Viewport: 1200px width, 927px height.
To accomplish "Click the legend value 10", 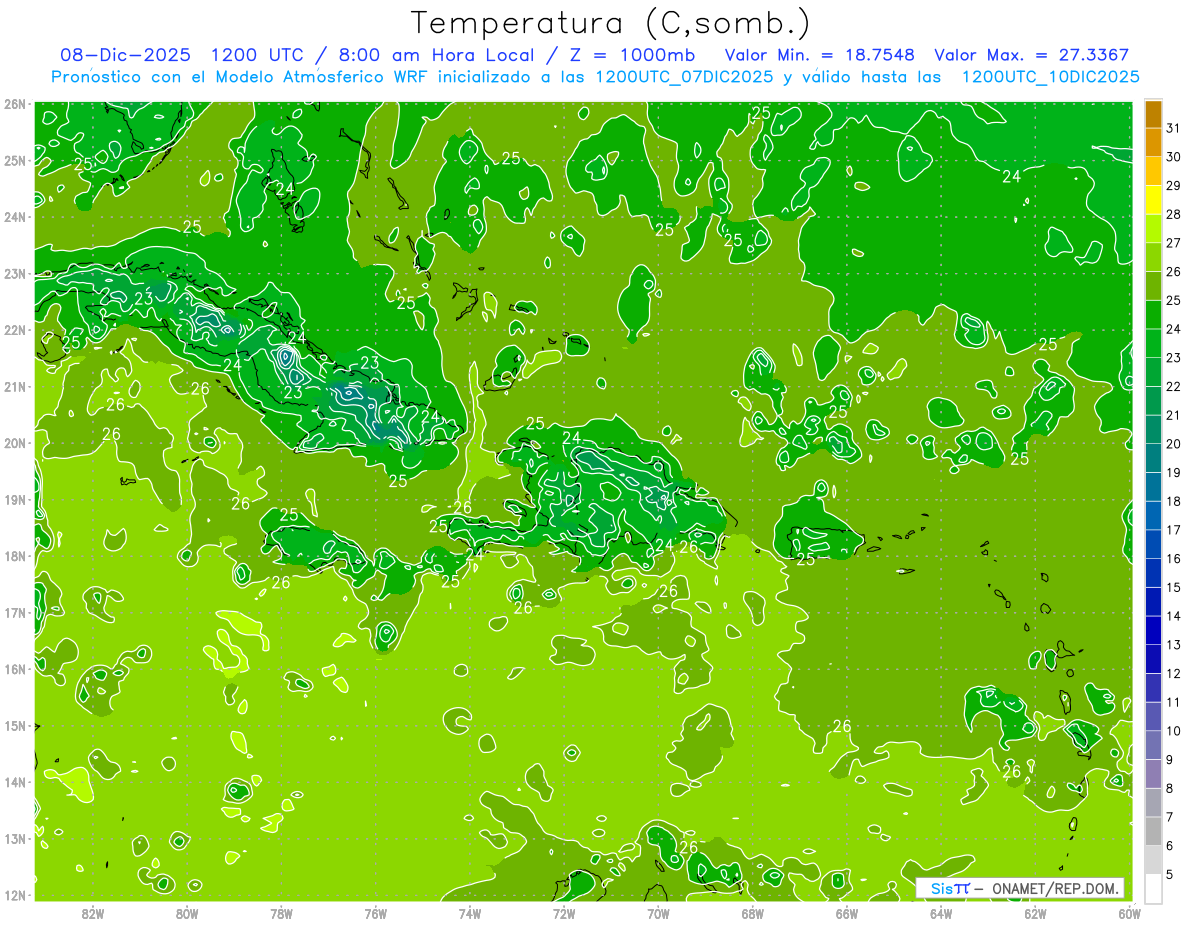I will (x=1173, y=731).
